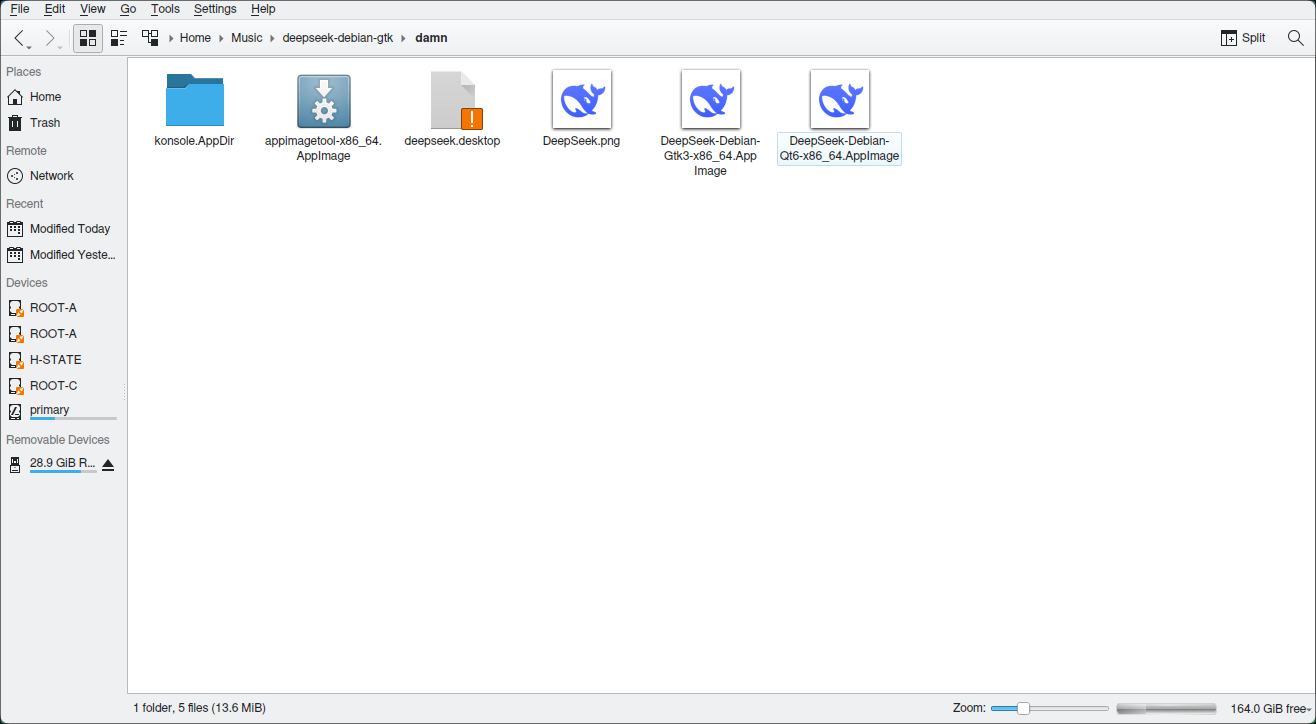Expand arrow between Music and deepseek-debian-gtk
Image resolution: width=1316 pixels, height=724 pixels.
(x=273, y=38)
